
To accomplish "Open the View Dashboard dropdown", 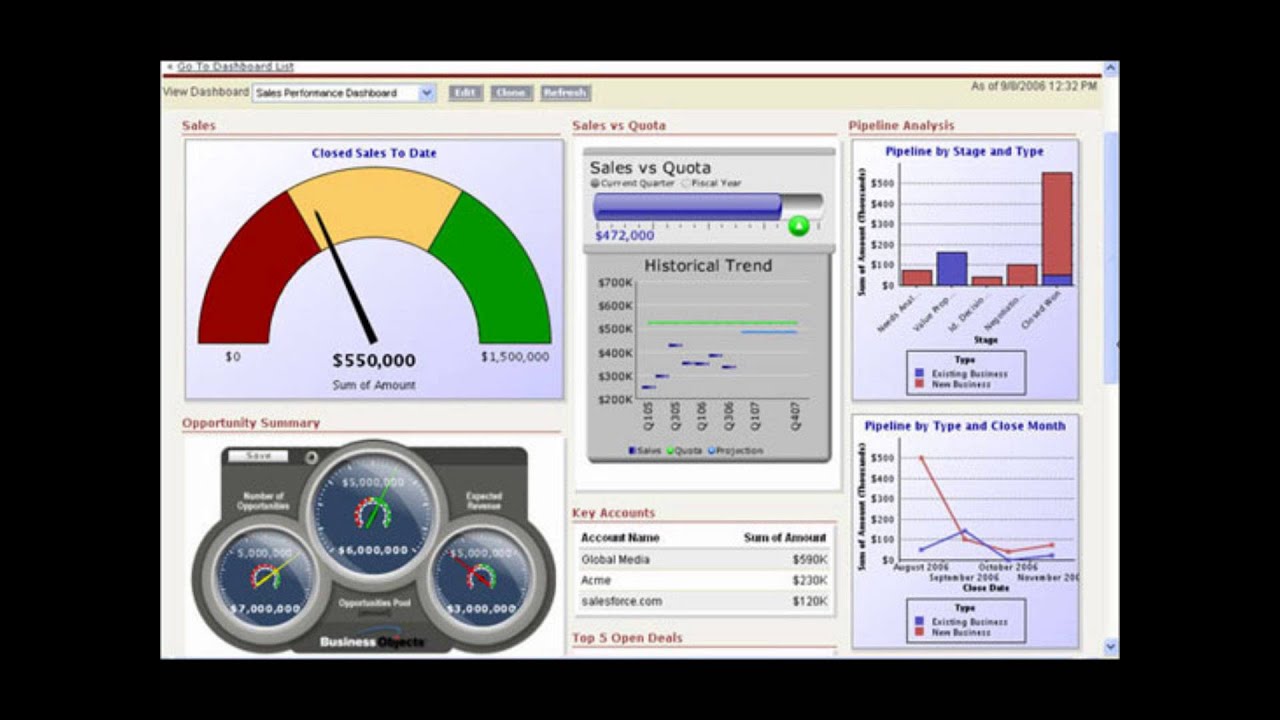I will (x=344, y=93).
